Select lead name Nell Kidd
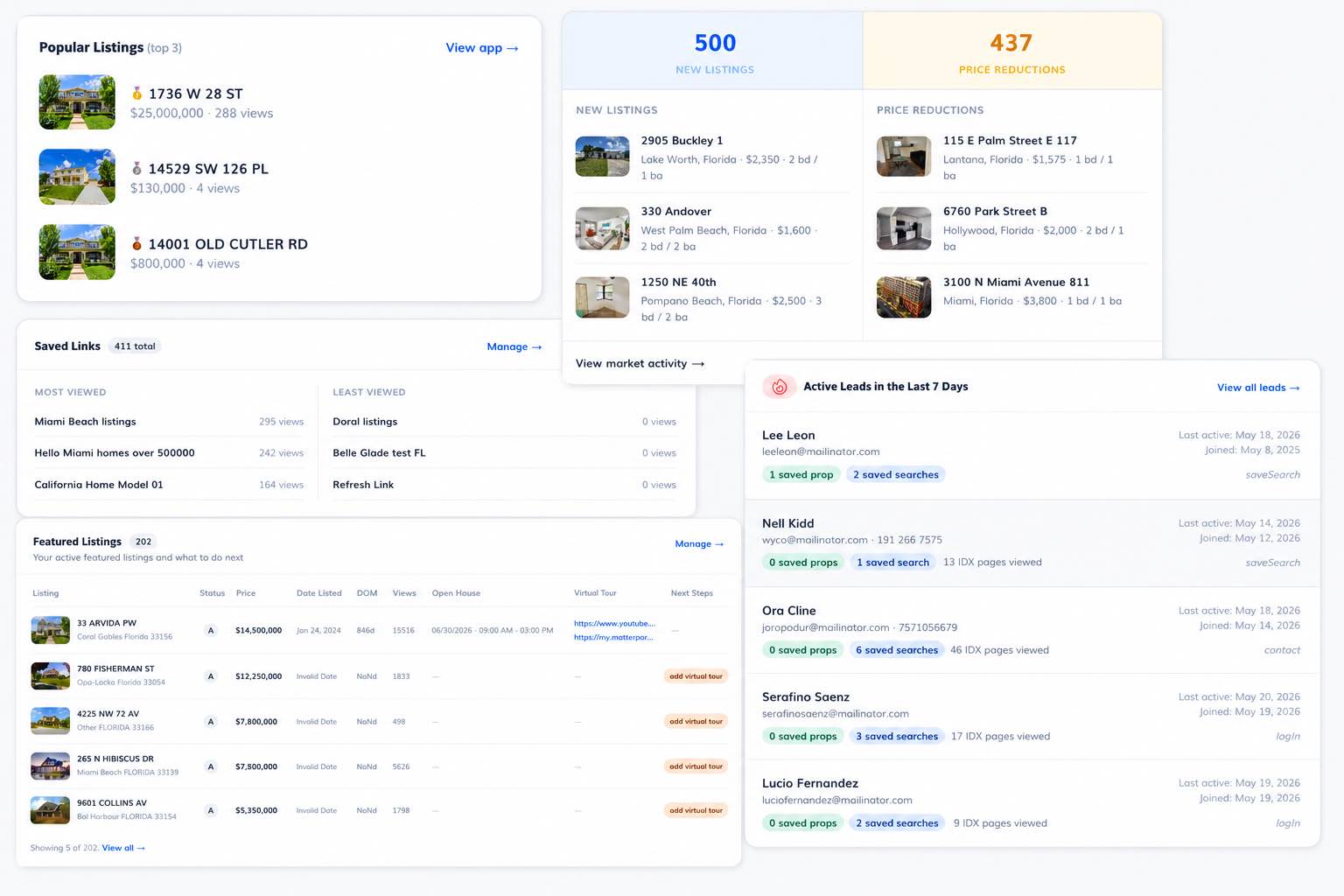Viewport: 1344px width, 896px height. tap(787, 523)
